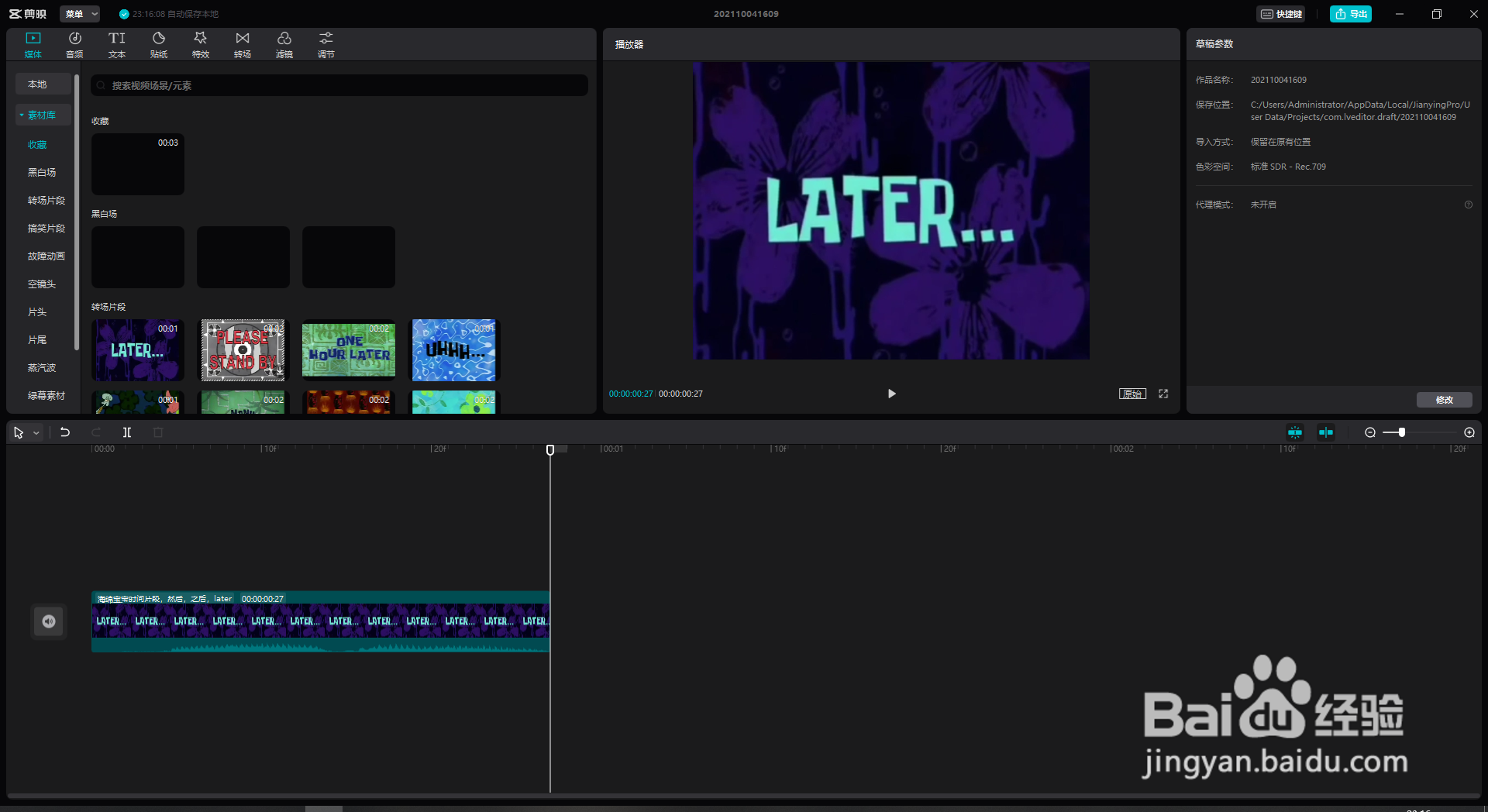The height and width of the screenshot is (812, 1488).
Task: Zoom out the timeline
Action: coord(1370,432)
